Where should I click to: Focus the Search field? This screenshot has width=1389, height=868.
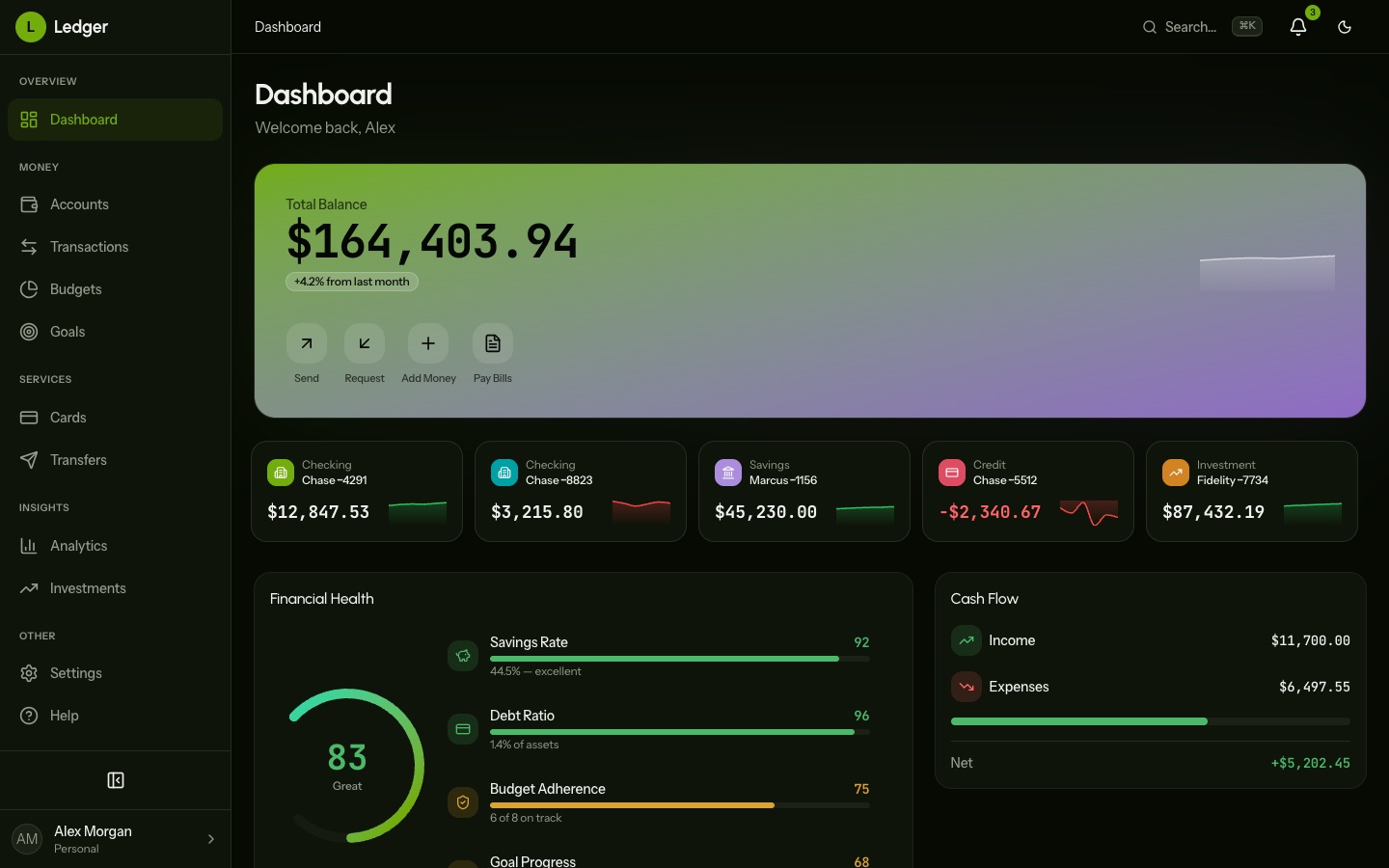[1202, 27]
